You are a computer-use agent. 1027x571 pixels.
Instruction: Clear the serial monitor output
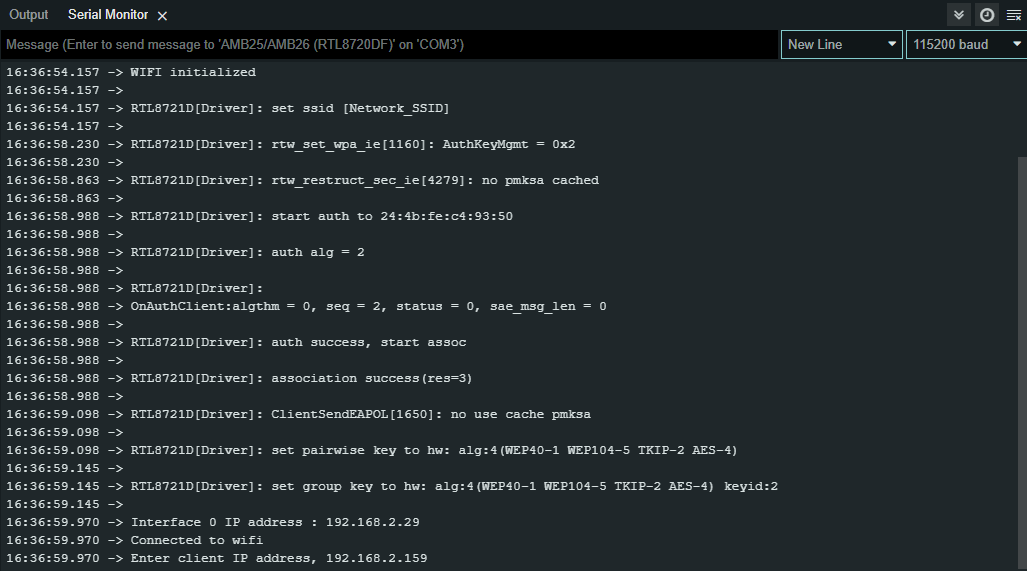[x=1013, y=15]
